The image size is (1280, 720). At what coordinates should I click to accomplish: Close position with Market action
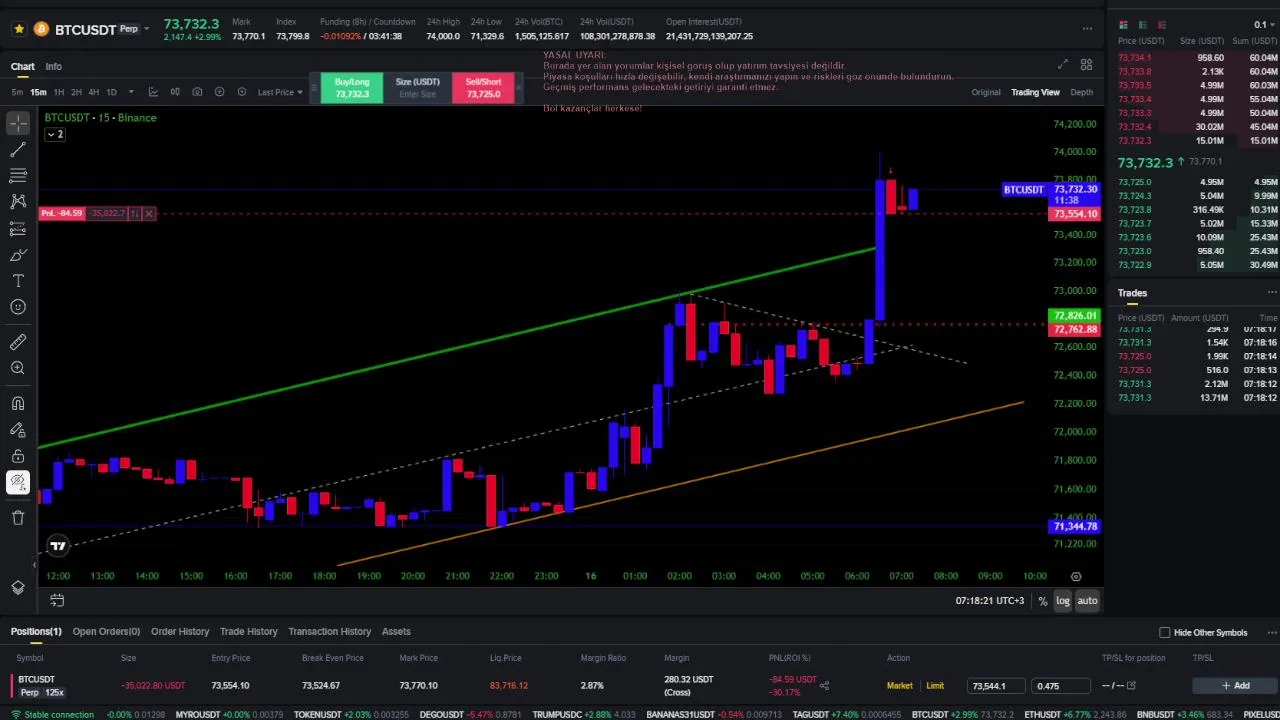pos(899,686)
